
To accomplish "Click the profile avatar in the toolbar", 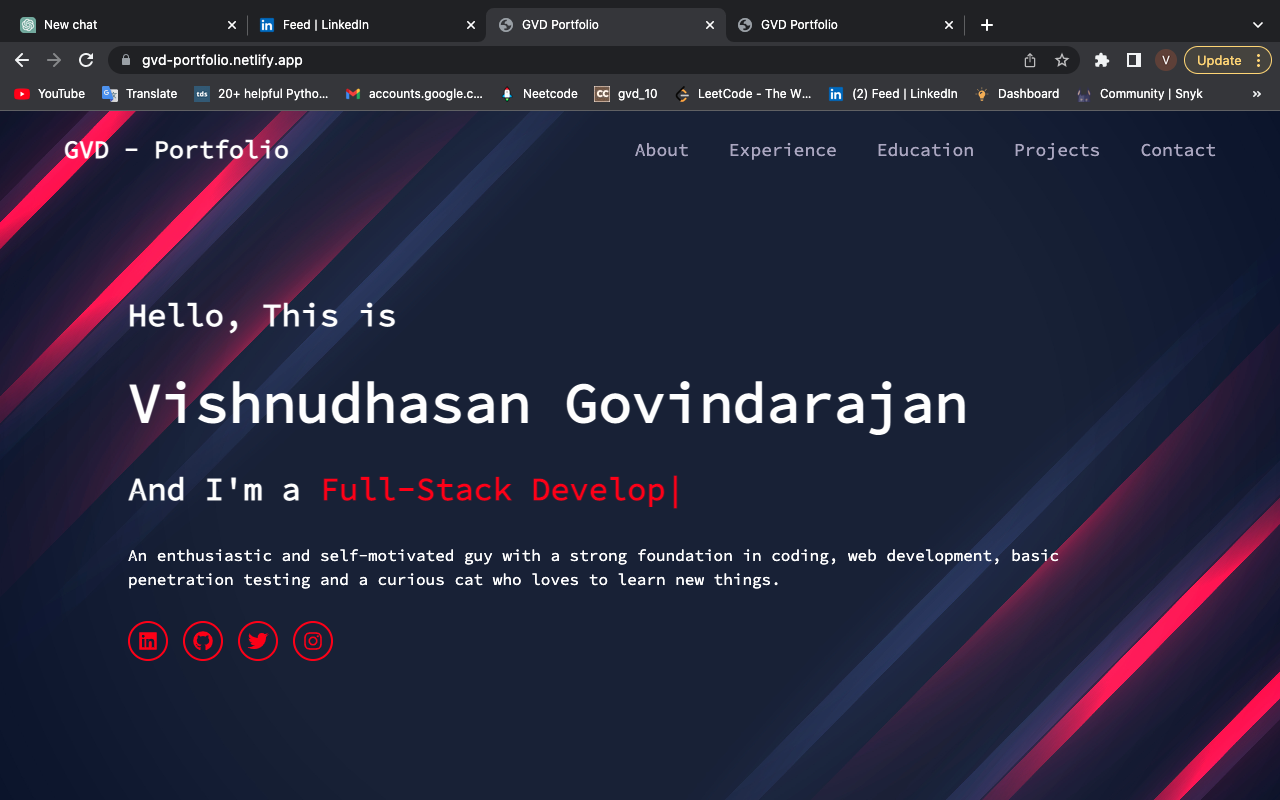I will click(1165, 60).
